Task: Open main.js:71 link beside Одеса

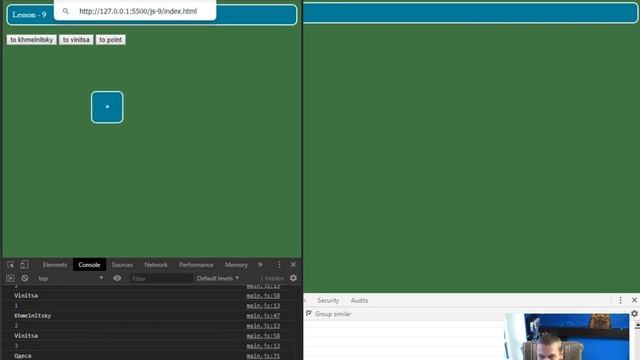Action: [263, 356]
